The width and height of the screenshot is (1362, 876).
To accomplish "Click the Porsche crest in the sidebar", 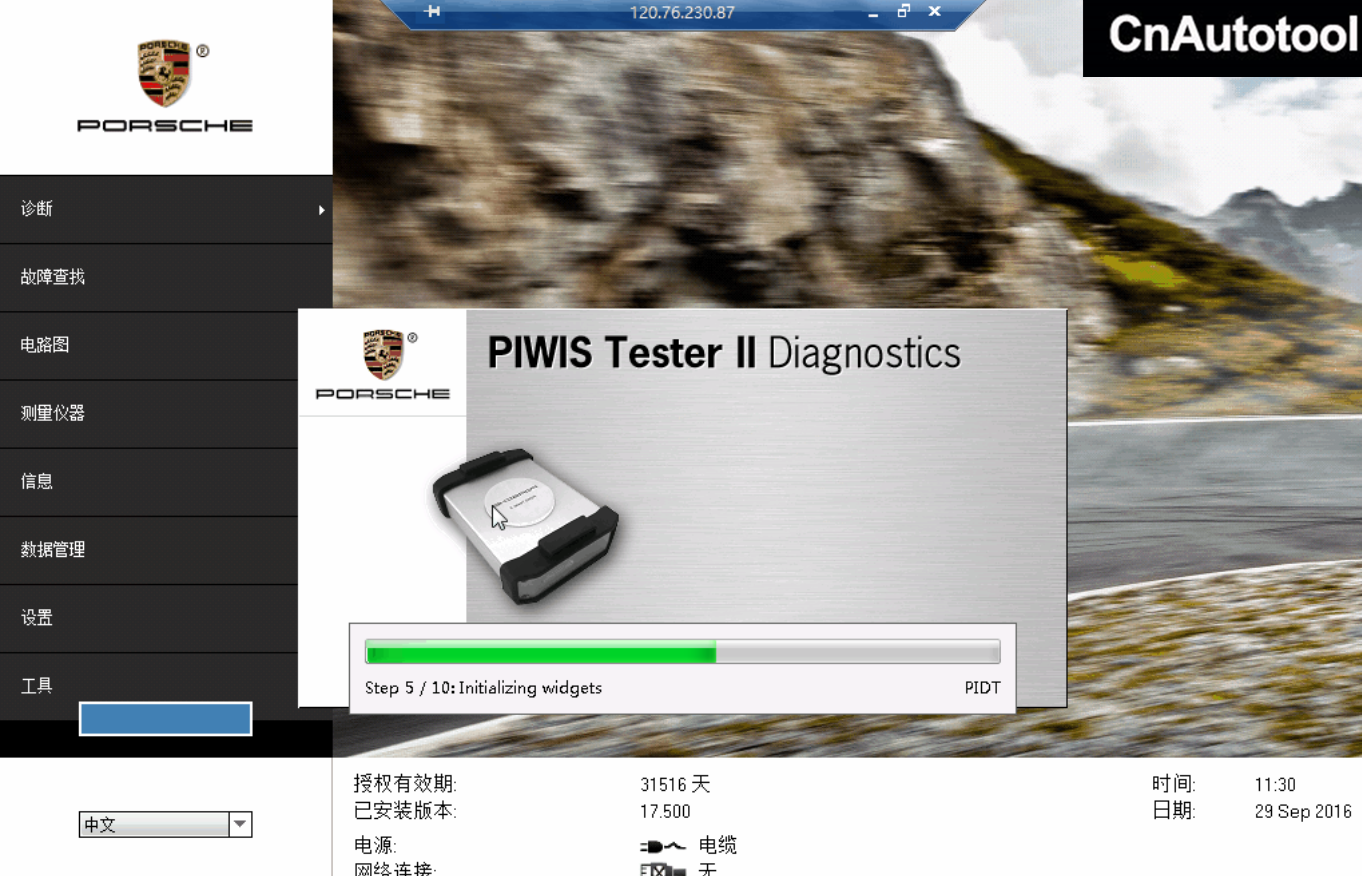I will [166, 74].
